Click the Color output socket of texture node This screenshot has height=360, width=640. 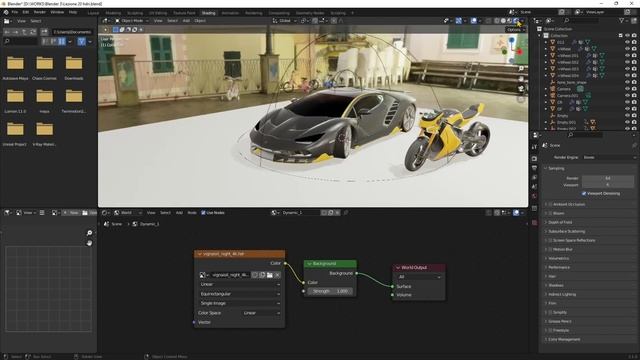pos(285,263)
